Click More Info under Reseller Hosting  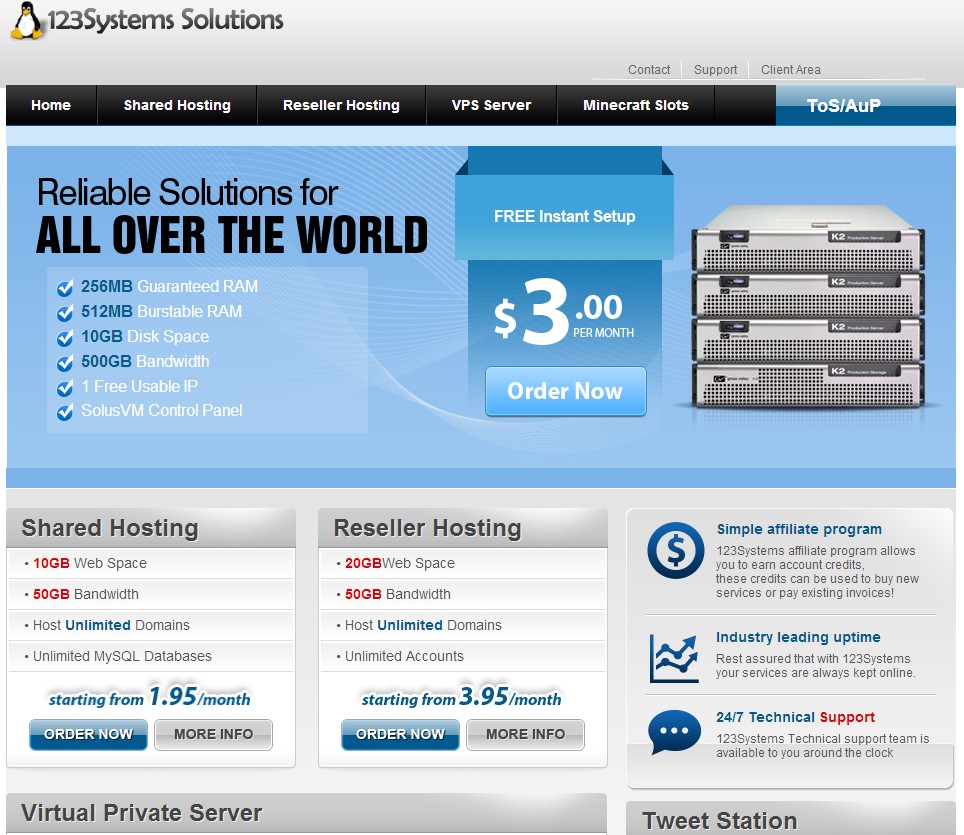[525, 734]
